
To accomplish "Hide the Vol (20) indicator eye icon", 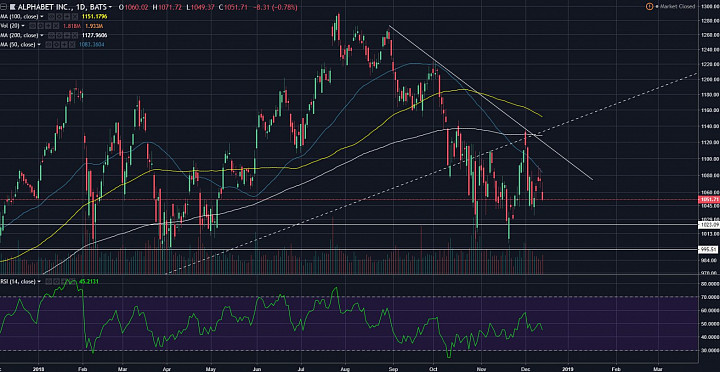I will [32, 26].
